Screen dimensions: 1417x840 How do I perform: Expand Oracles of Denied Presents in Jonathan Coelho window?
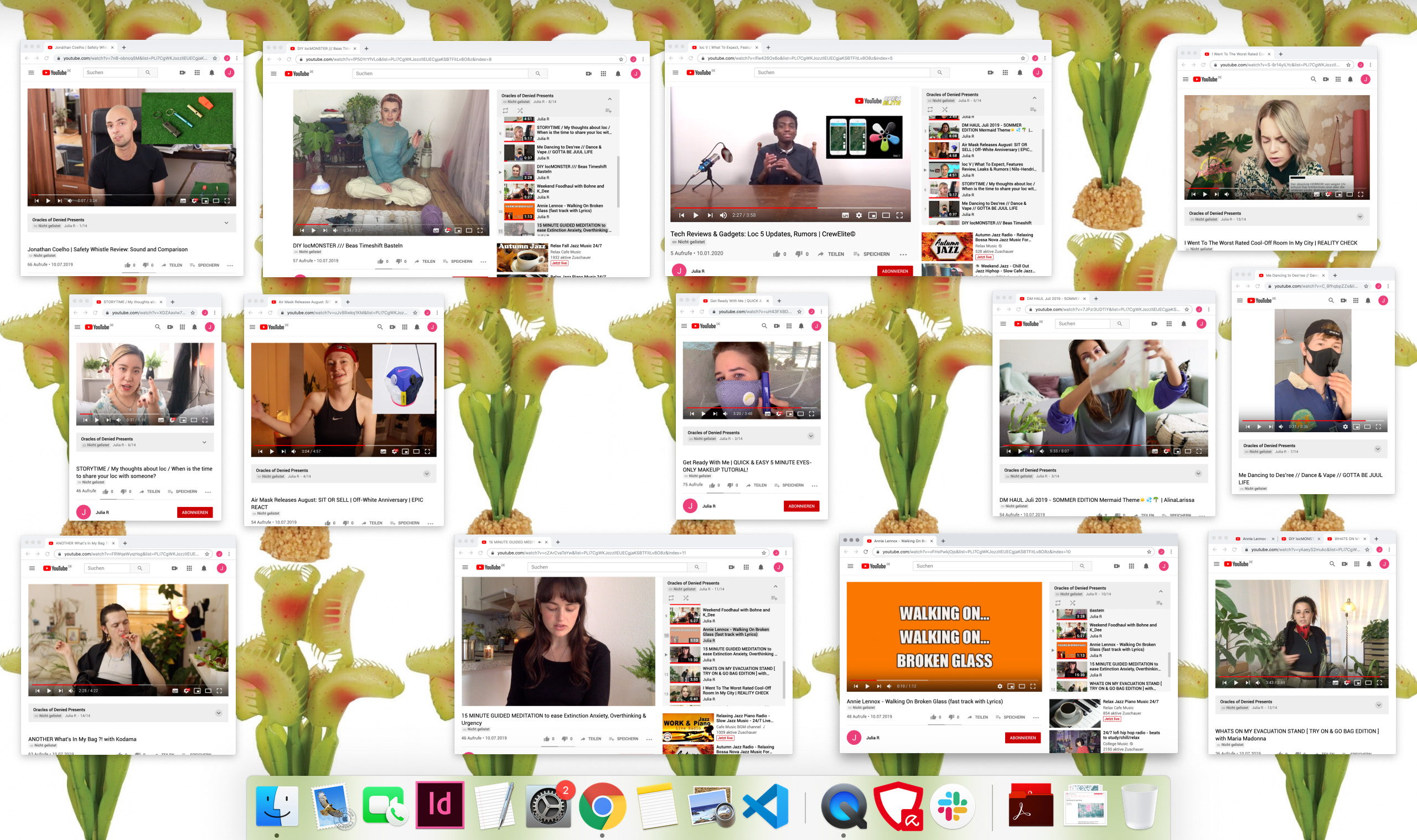click(226, 222)
